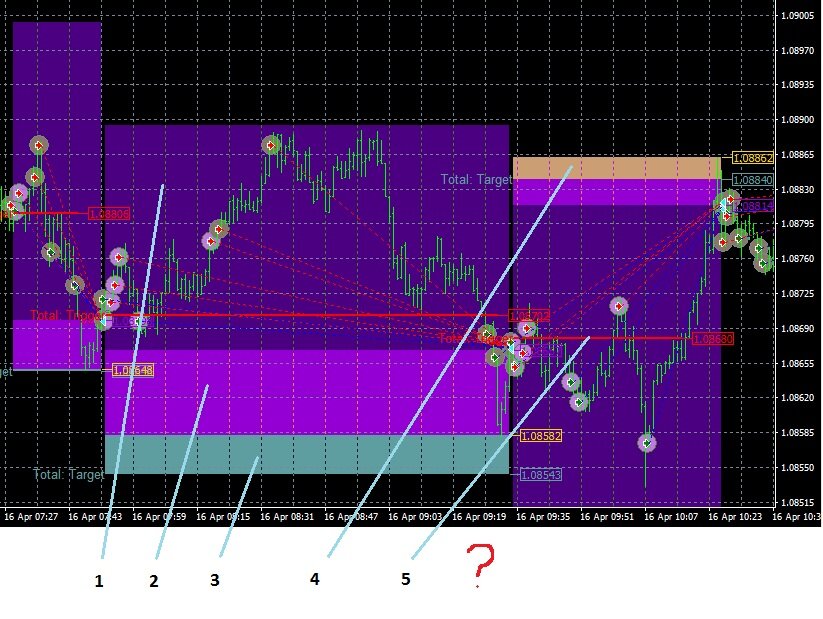Click the red Total: Trigger text at left
Image resolution: width=823 pixels, height=619 pixels.
67,316
